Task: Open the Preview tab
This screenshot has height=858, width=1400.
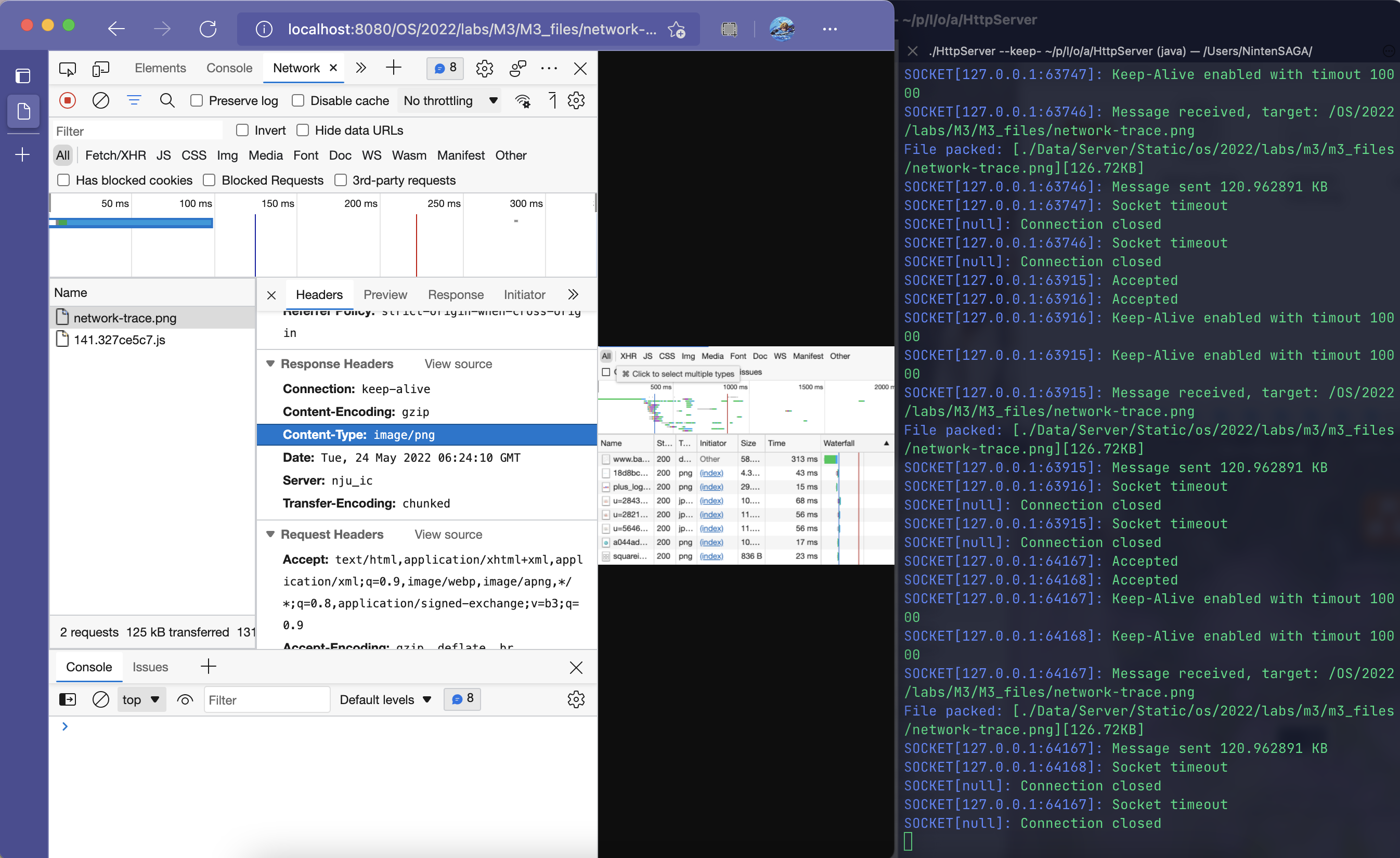Action: tap(385, 294)
